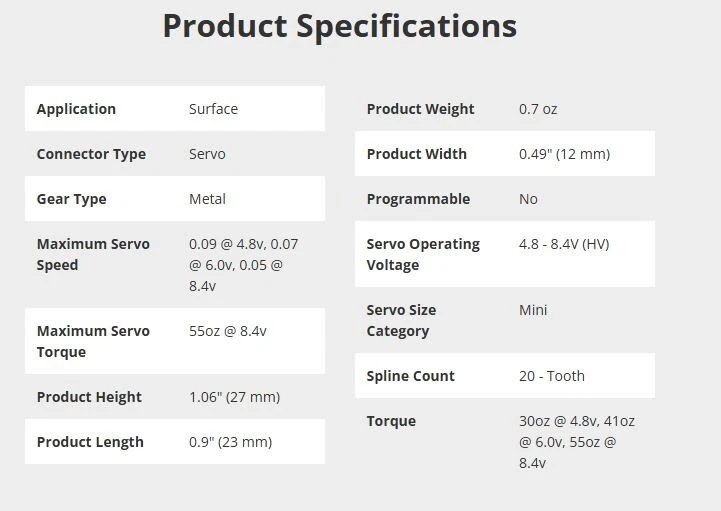The height and width of the screenshot is (511, 721).
Task: Click the Product Length label
Action: click(90, 442)
